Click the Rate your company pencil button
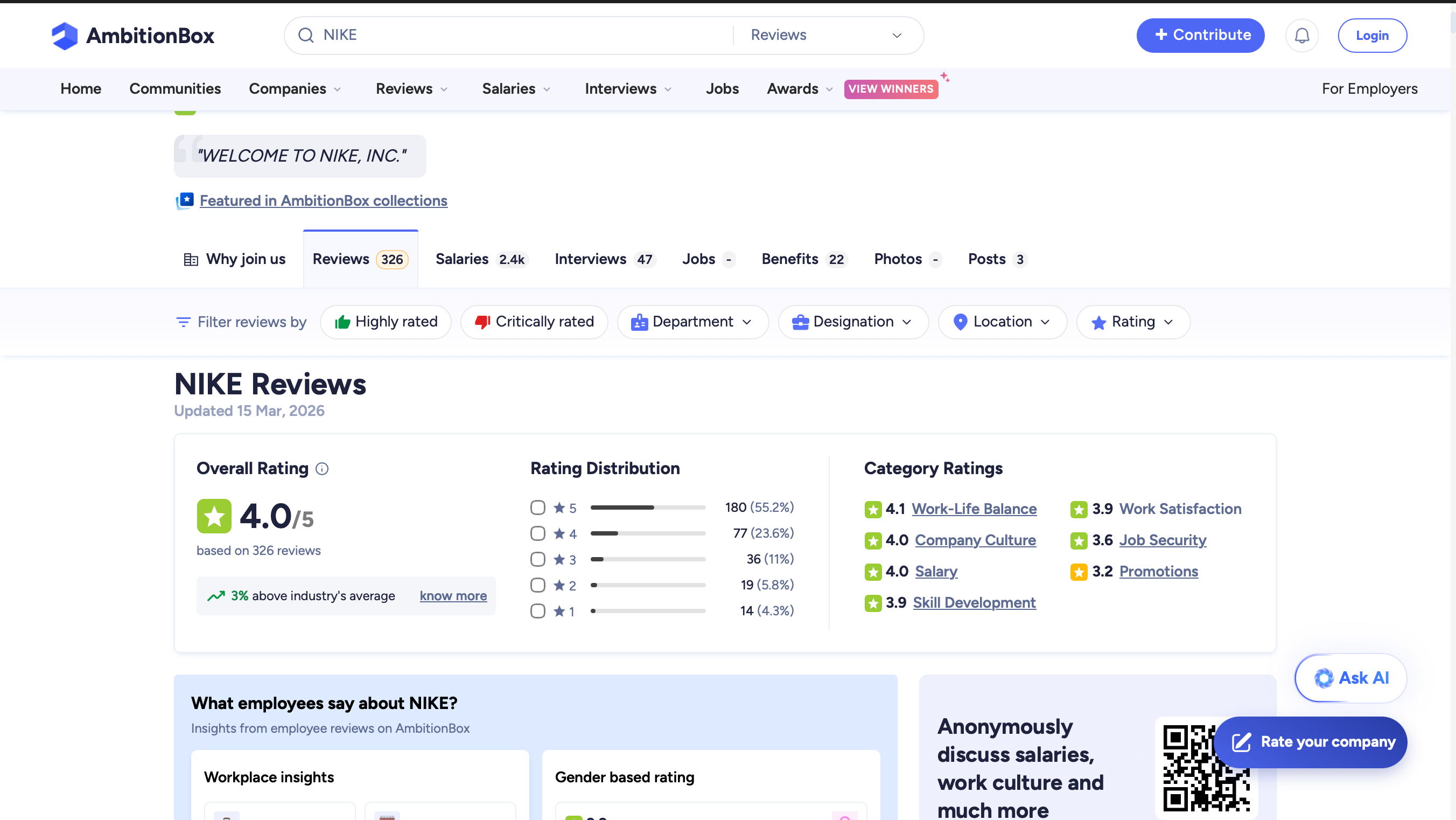Viewport: 1456px width, 820px height. tap(1310, 742)
